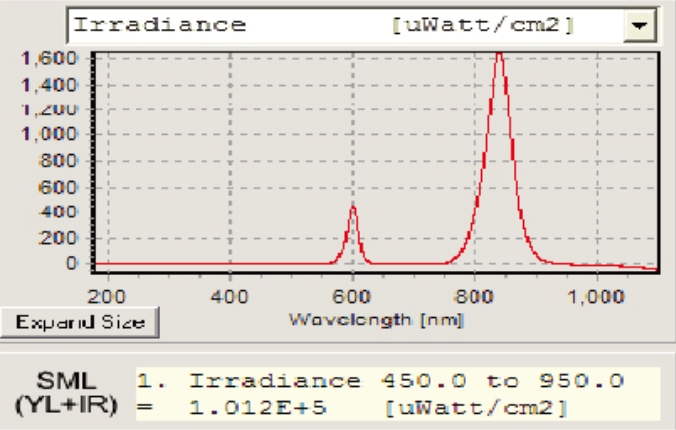676x430 pixels.
Task: Click the SML (YL+IR) label
Action: coord(66,394)
